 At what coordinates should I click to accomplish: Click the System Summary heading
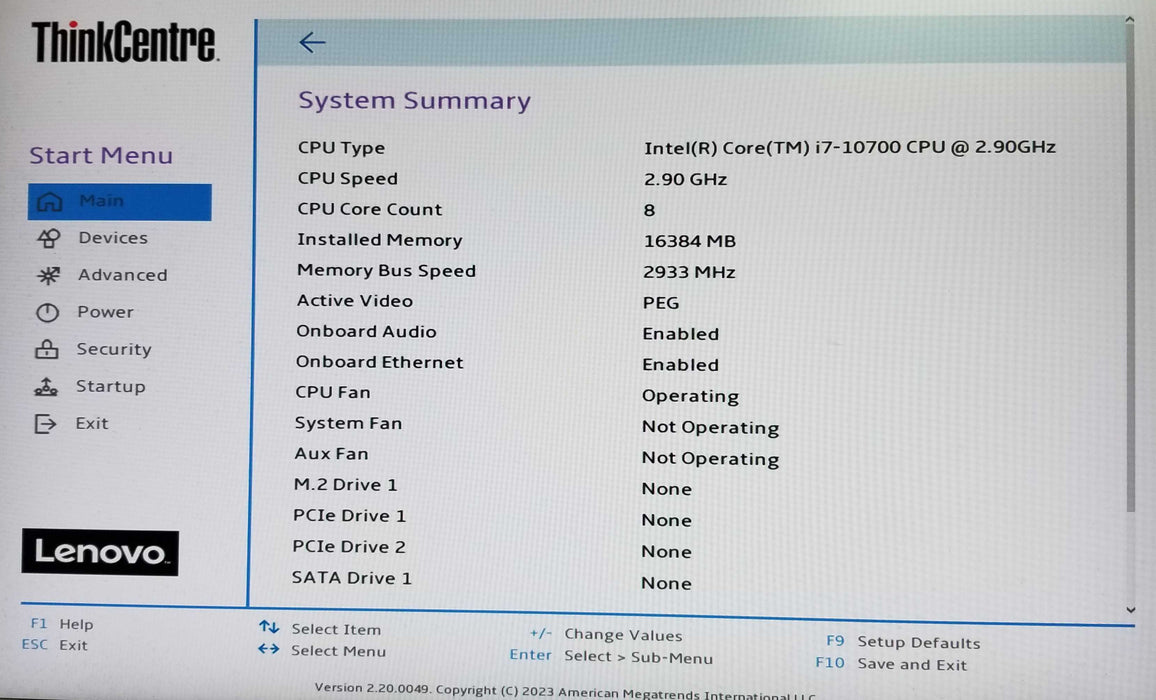[x=414, y=100]
